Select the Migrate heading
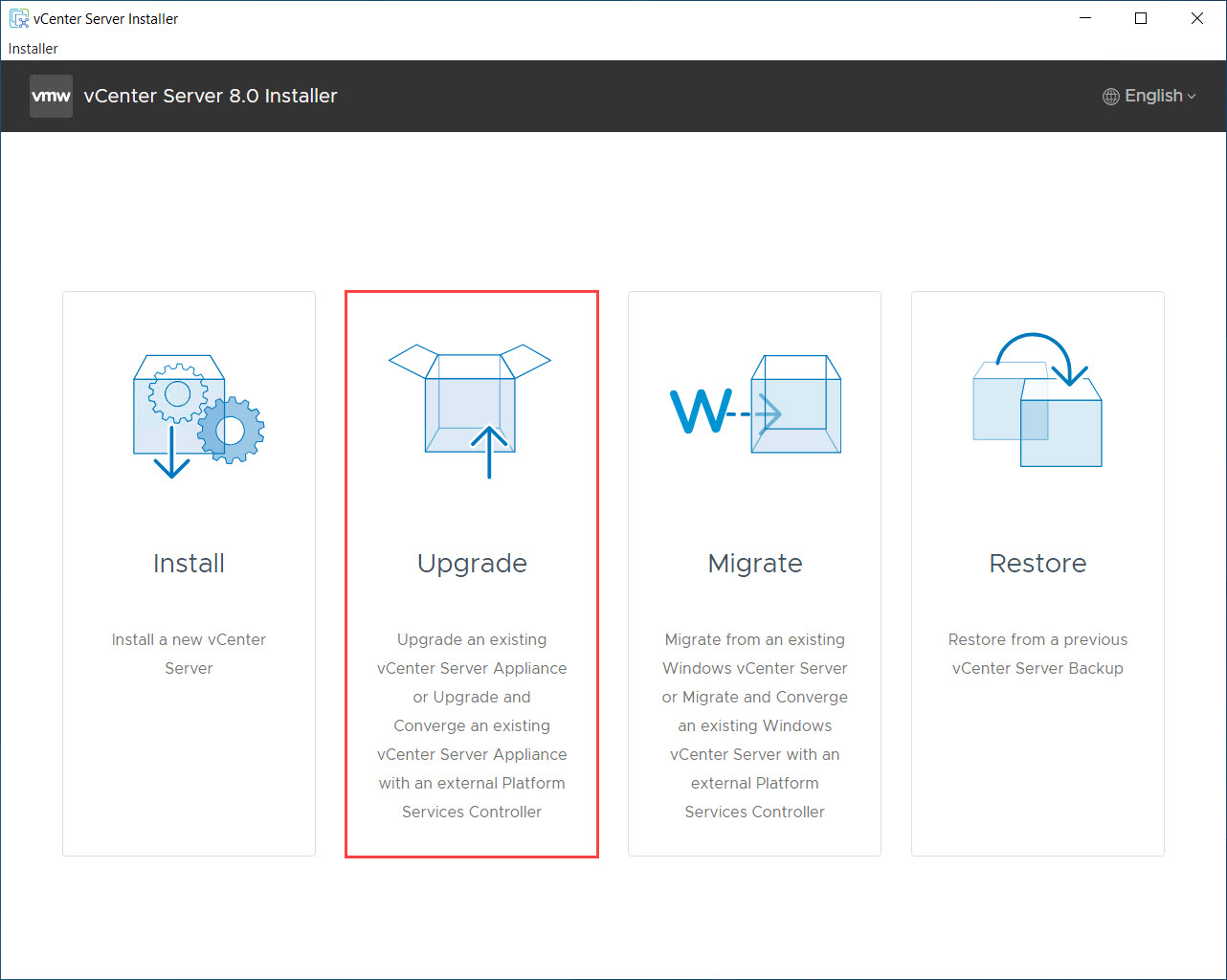1227x980 pixels. [755, 564]
